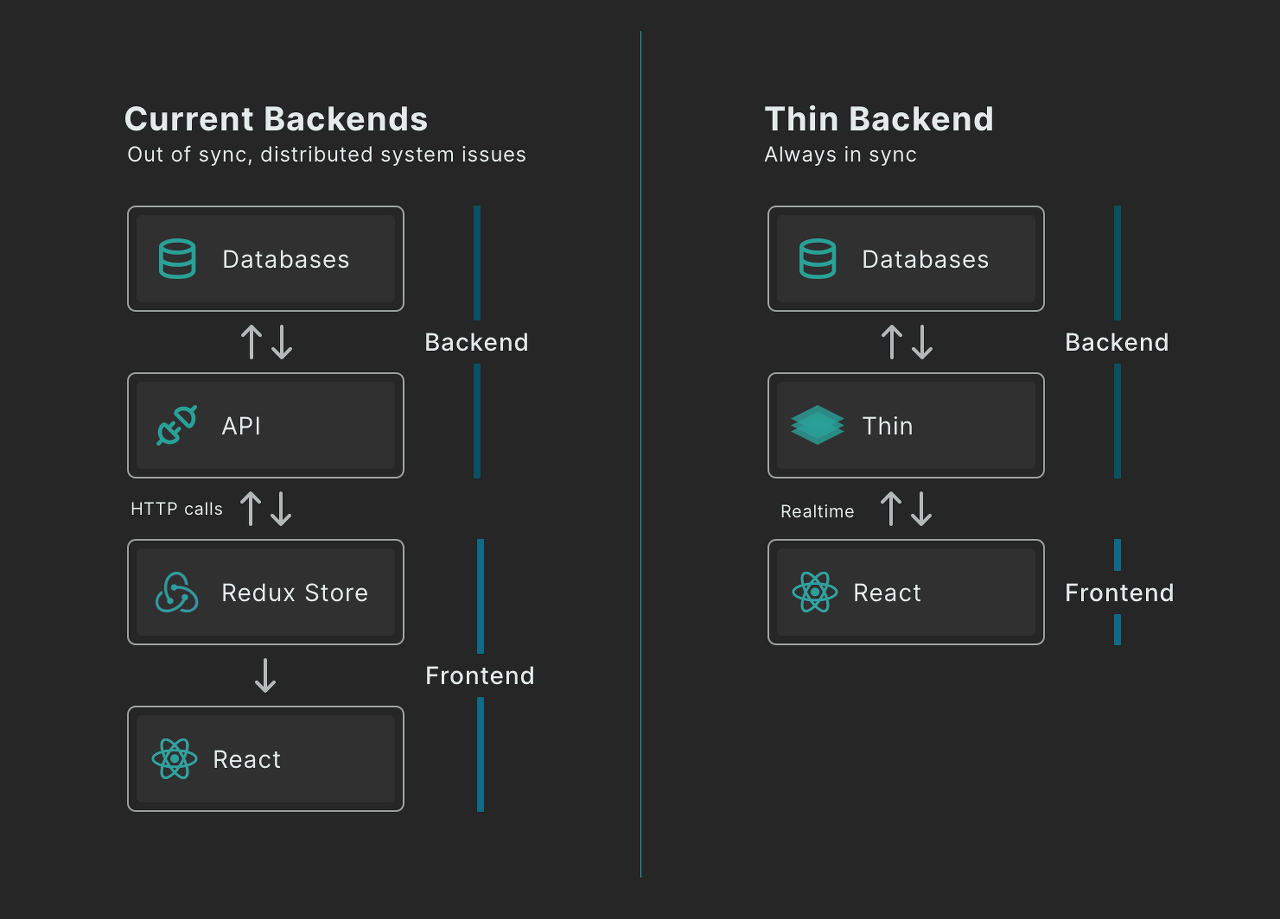Click arrows beside Realtime label

coord(906,509)
